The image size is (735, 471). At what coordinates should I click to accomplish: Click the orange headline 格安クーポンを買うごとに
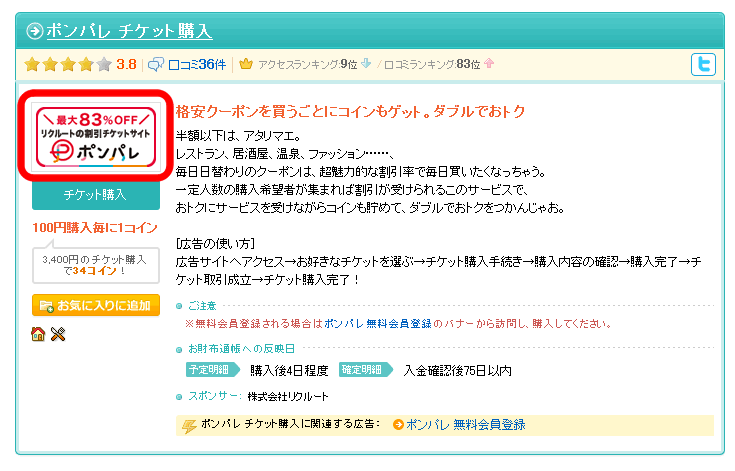pyautogui.click(x=350, y=112)
